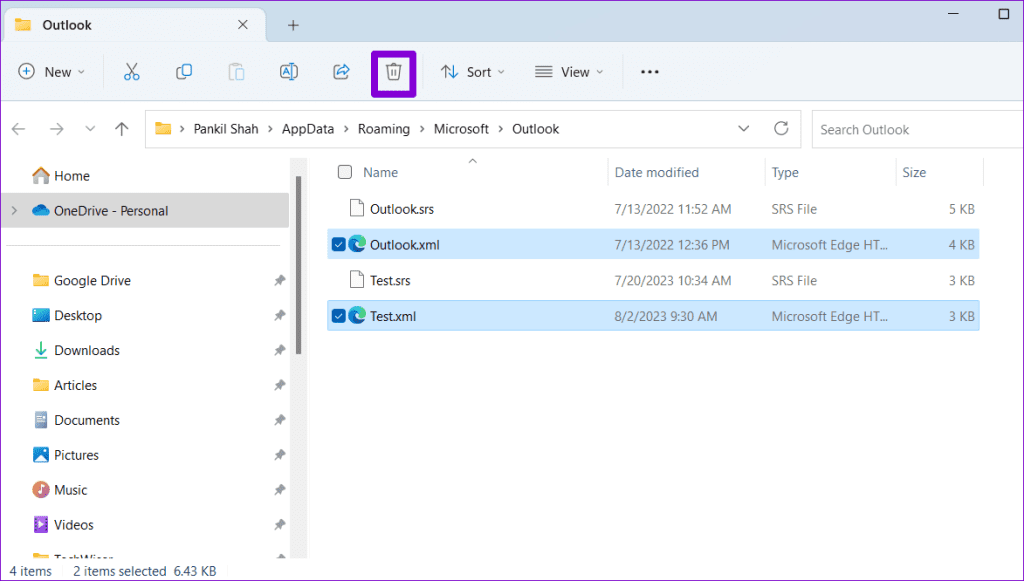The width and height of the screenshot is (1024, 581).
Task: Click chevron after Pankil Shah in path
Action: [270, 129]
